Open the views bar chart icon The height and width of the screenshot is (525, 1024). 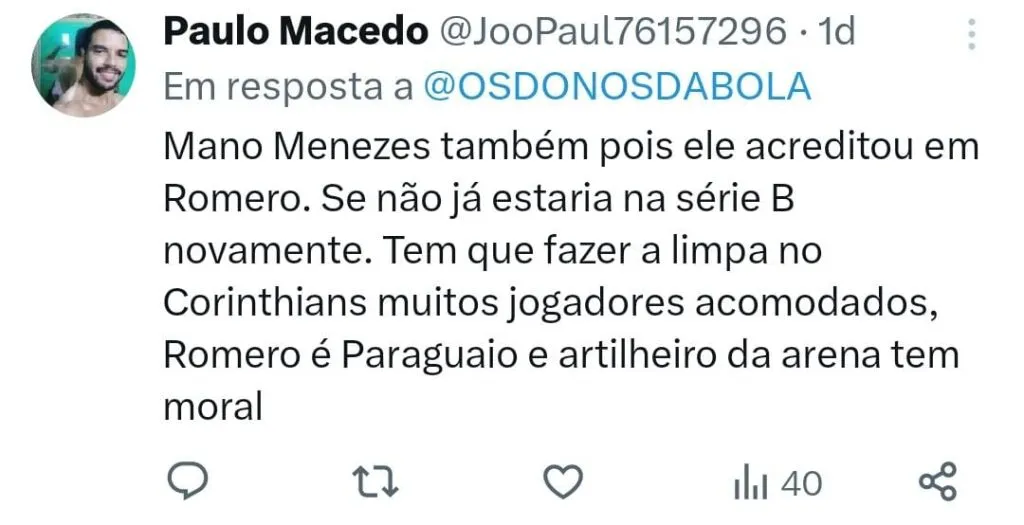750,485
